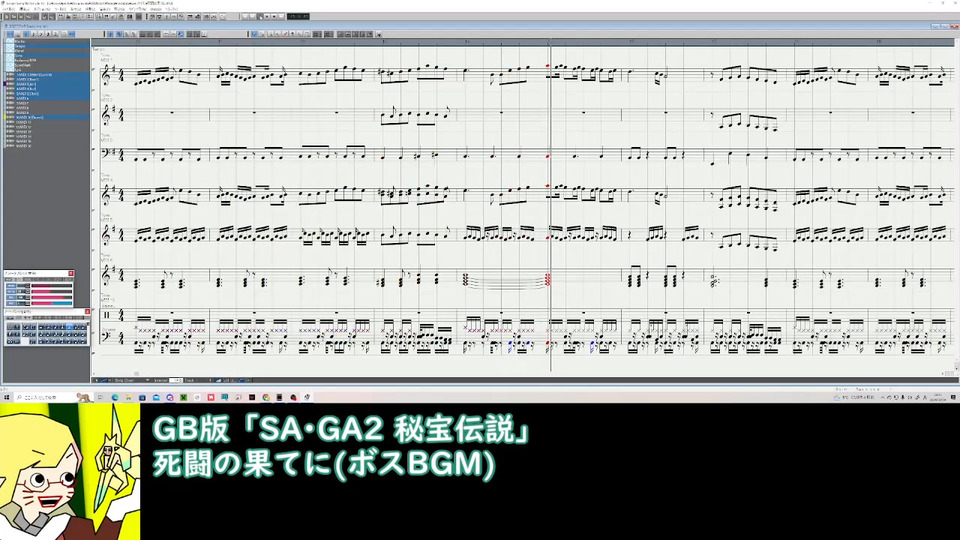This screenshot has width=960, height=540.
Task: Click the yellow color square of track 10
Action: coord(4,117)
